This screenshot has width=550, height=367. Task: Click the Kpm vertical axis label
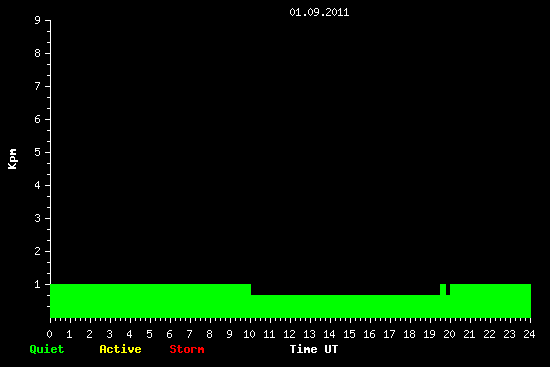[13, 159]
